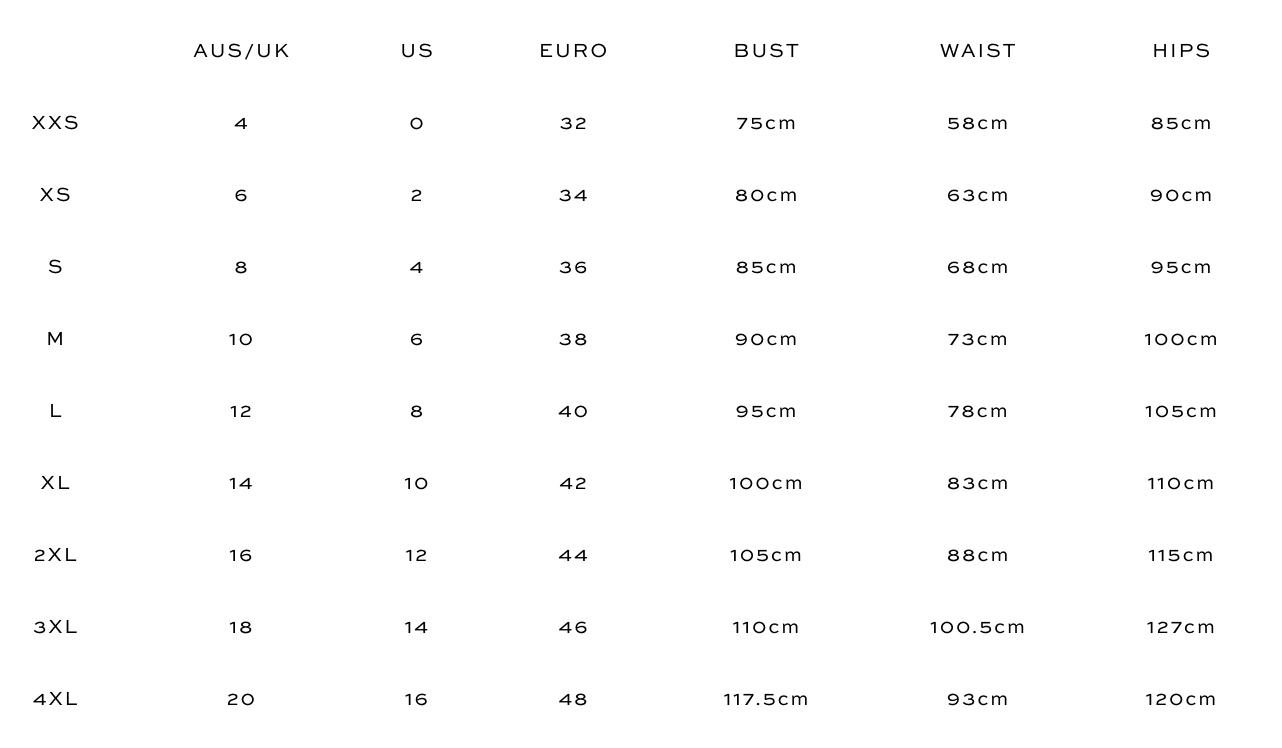Click the 127cm hips measurement
Screen dimensions: 1282x748
[x=1181, y=627]
